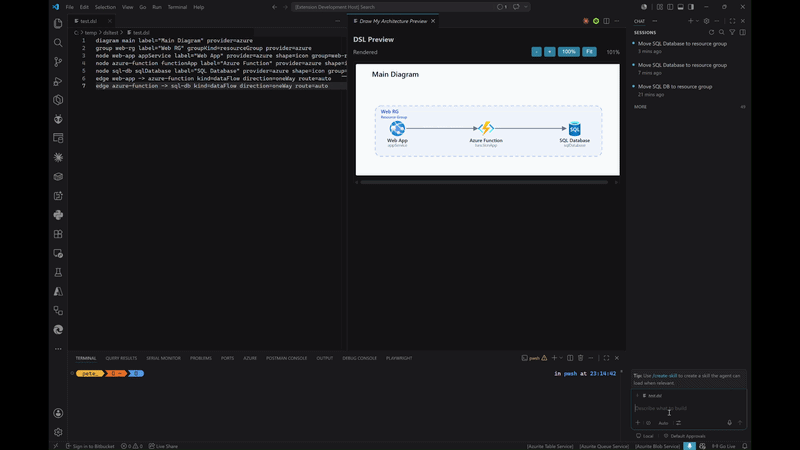Image resolution: width=800 pixels, height=450 pixels.
Task: Open the Source Control view
Action: pyautogui.click(x=58, y=62)
